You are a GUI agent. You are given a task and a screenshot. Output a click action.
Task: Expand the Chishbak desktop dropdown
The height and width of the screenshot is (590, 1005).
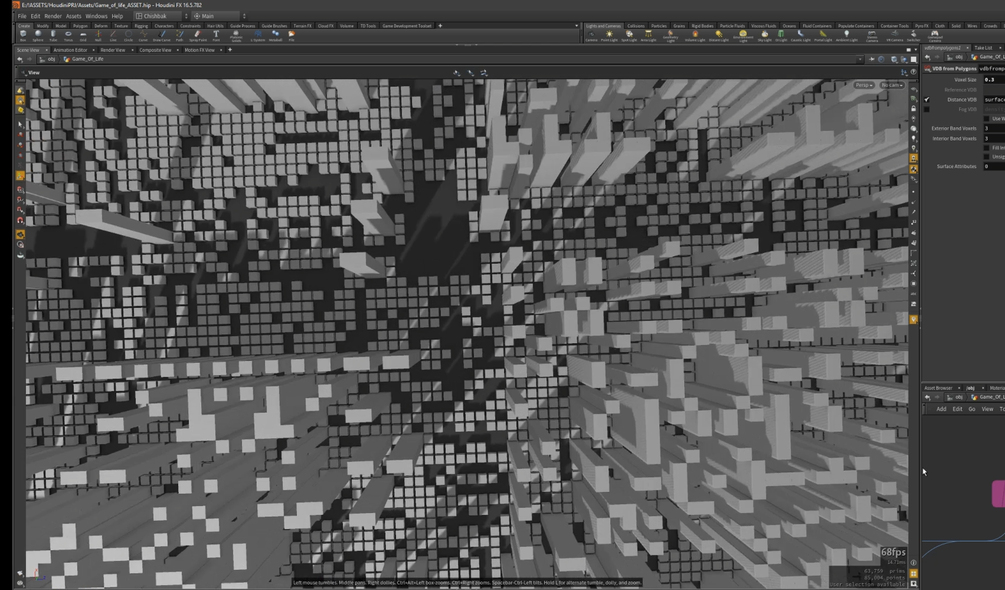[162, 16]
